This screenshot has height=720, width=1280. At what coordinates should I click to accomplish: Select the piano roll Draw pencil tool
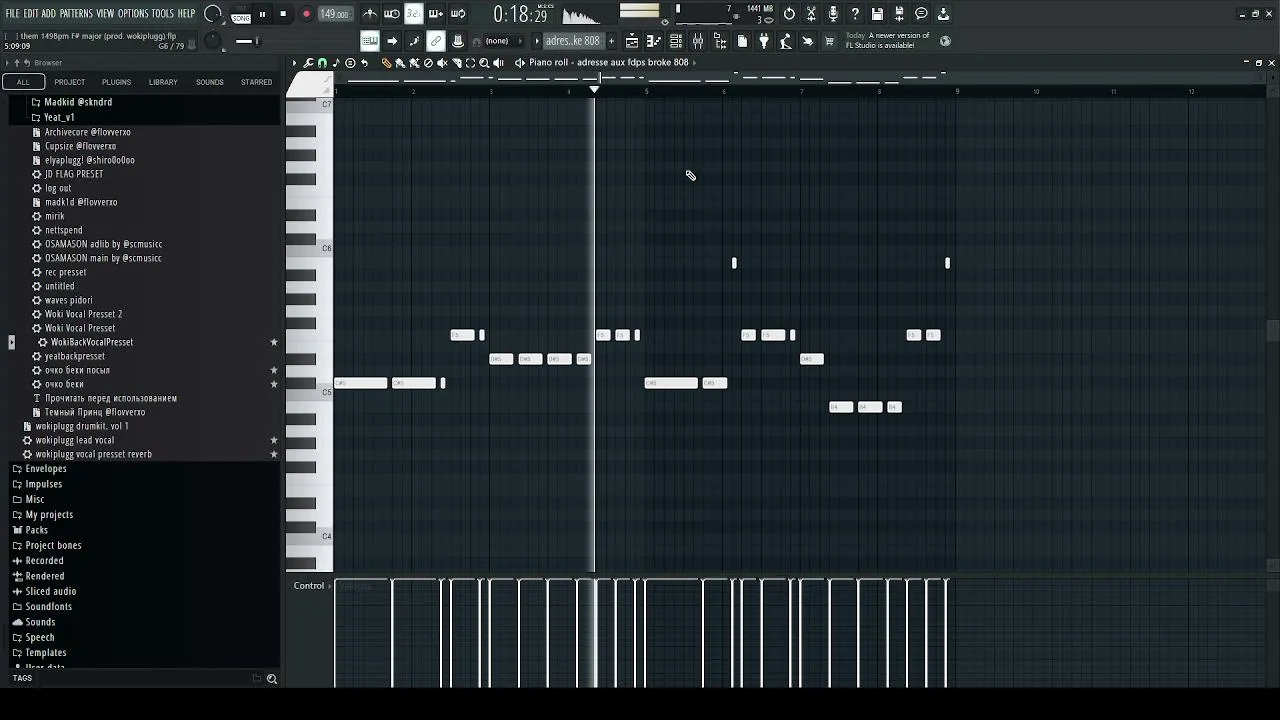point(387,62)
